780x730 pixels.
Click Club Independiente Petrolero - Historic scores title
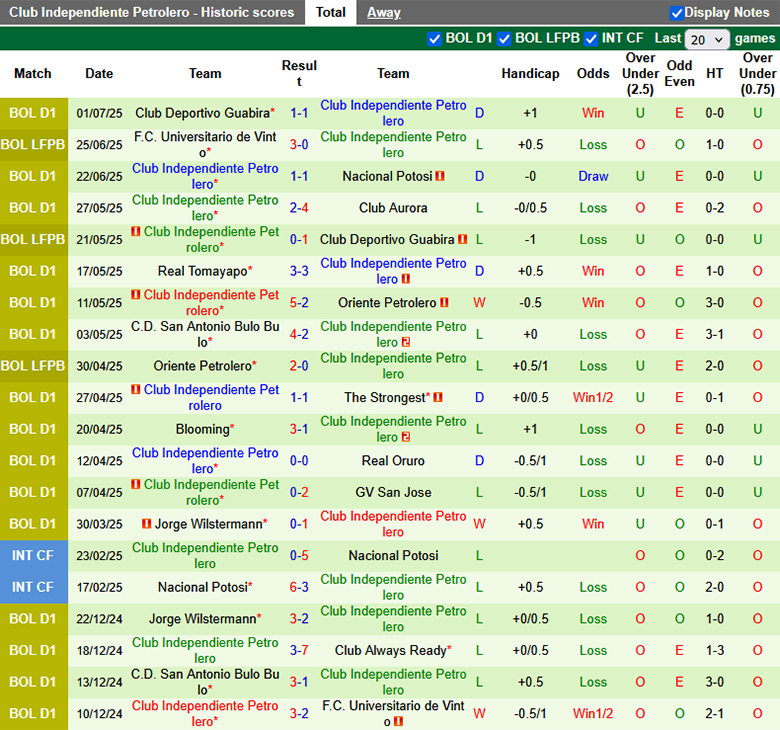[151, 12]
